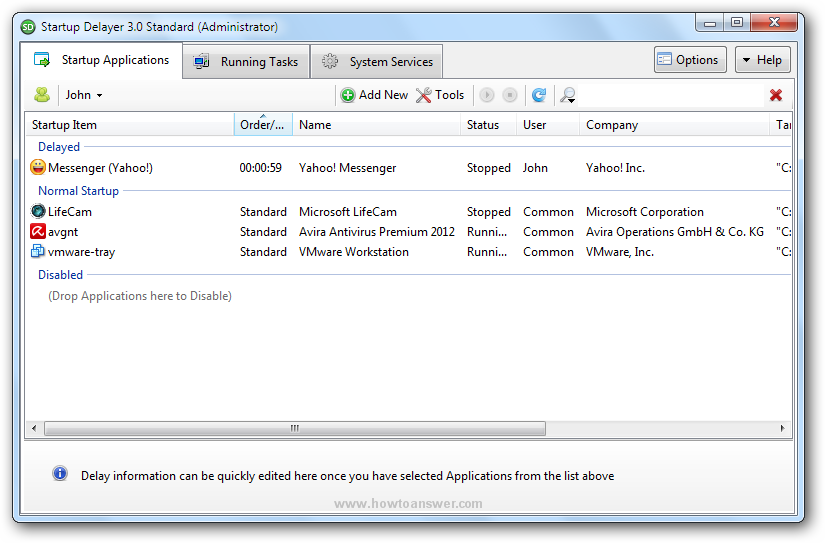The image size is (825, 543).
Task: Click the Avira Operations GmbH company cell
Action: [675, 232]
